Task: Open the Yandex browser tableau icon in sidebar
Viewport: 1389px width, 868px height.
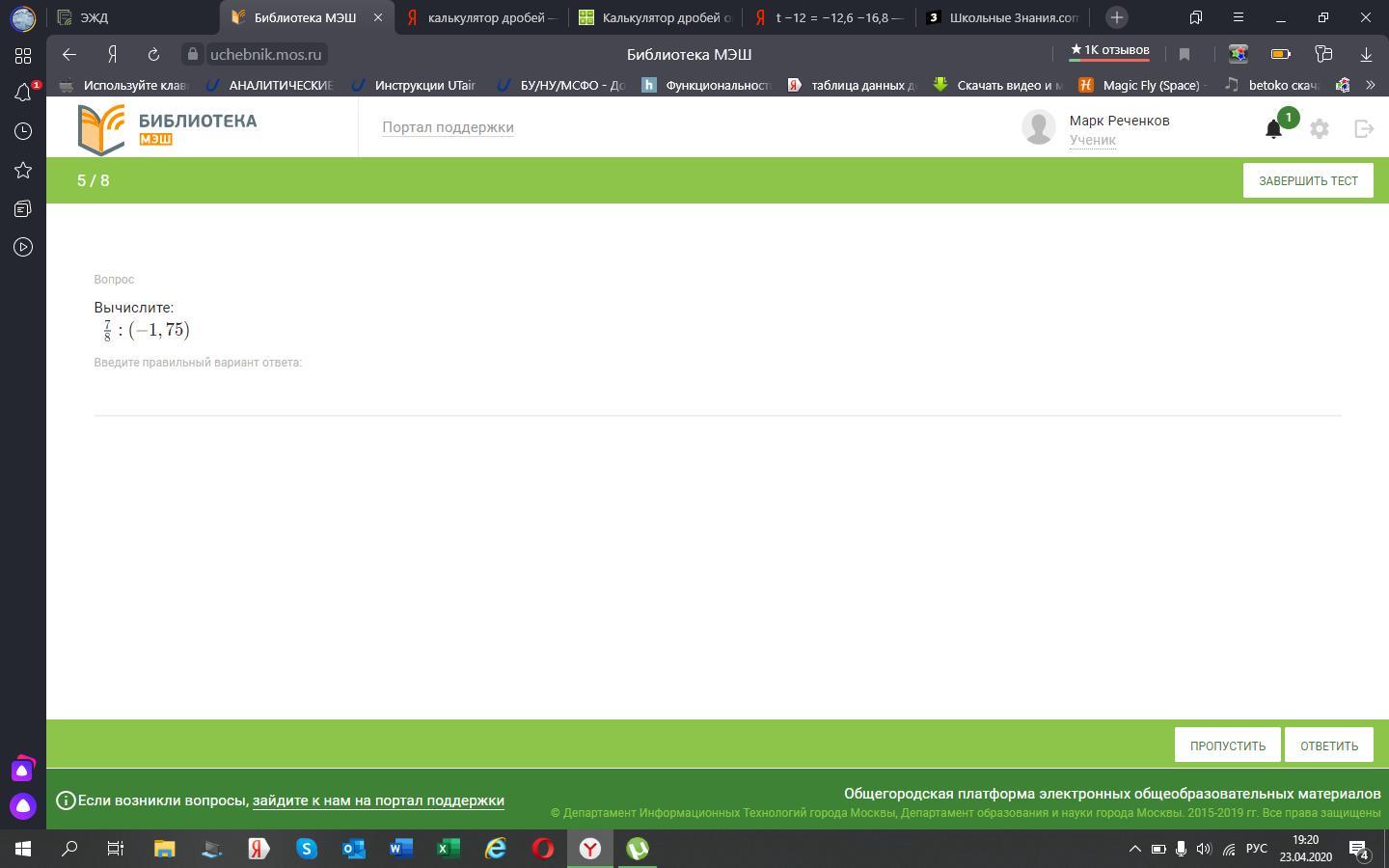Action: click(x=23, y=56)
